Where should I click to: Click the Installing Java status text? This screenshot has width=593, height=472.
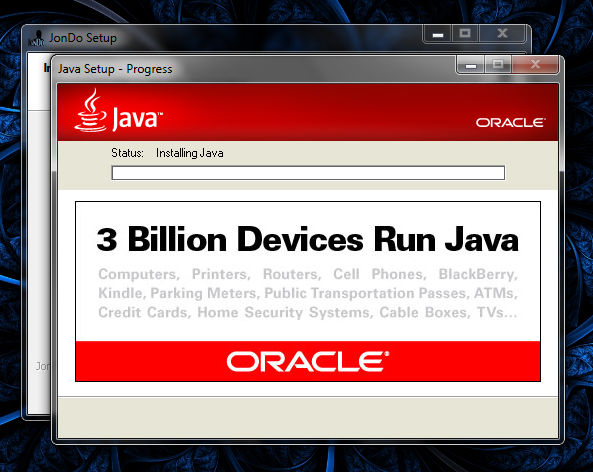(189, 153)
